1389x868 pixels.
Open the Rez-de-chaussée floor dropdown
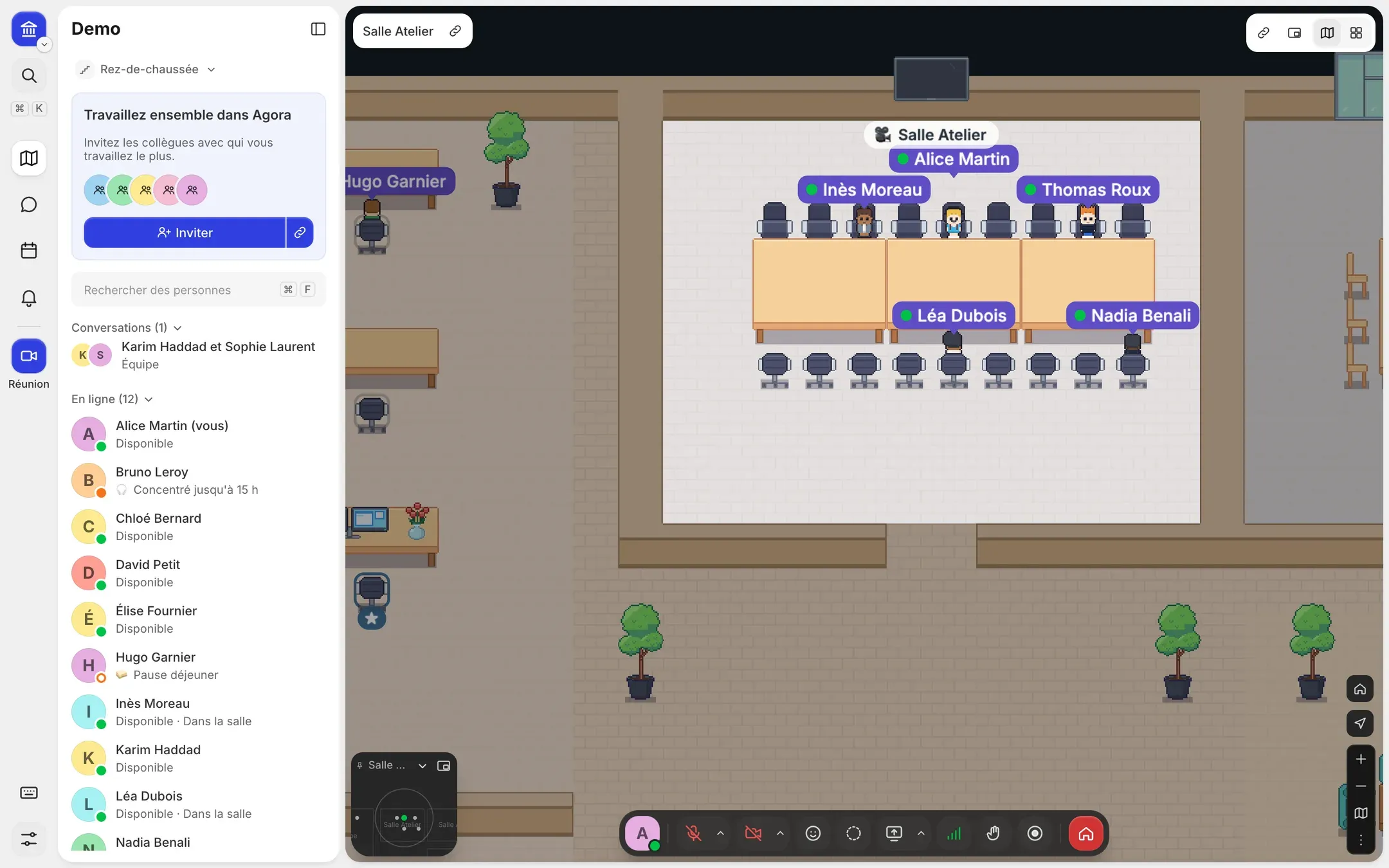pos(146,69)
